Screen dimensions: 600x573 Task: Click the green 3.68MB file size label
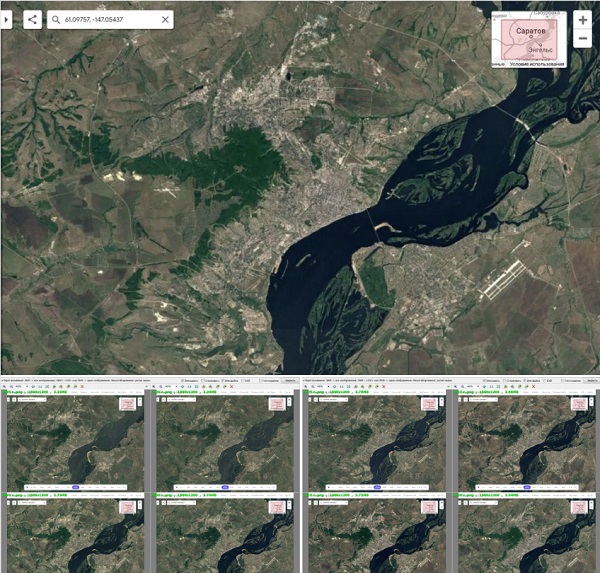pyautogui.click(x=512, y=392)
